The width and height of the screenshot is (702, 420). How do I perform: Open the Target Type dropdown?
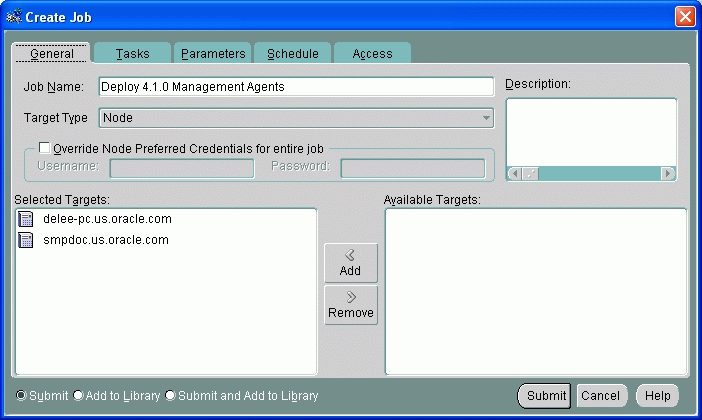click(x=486, y=118)
